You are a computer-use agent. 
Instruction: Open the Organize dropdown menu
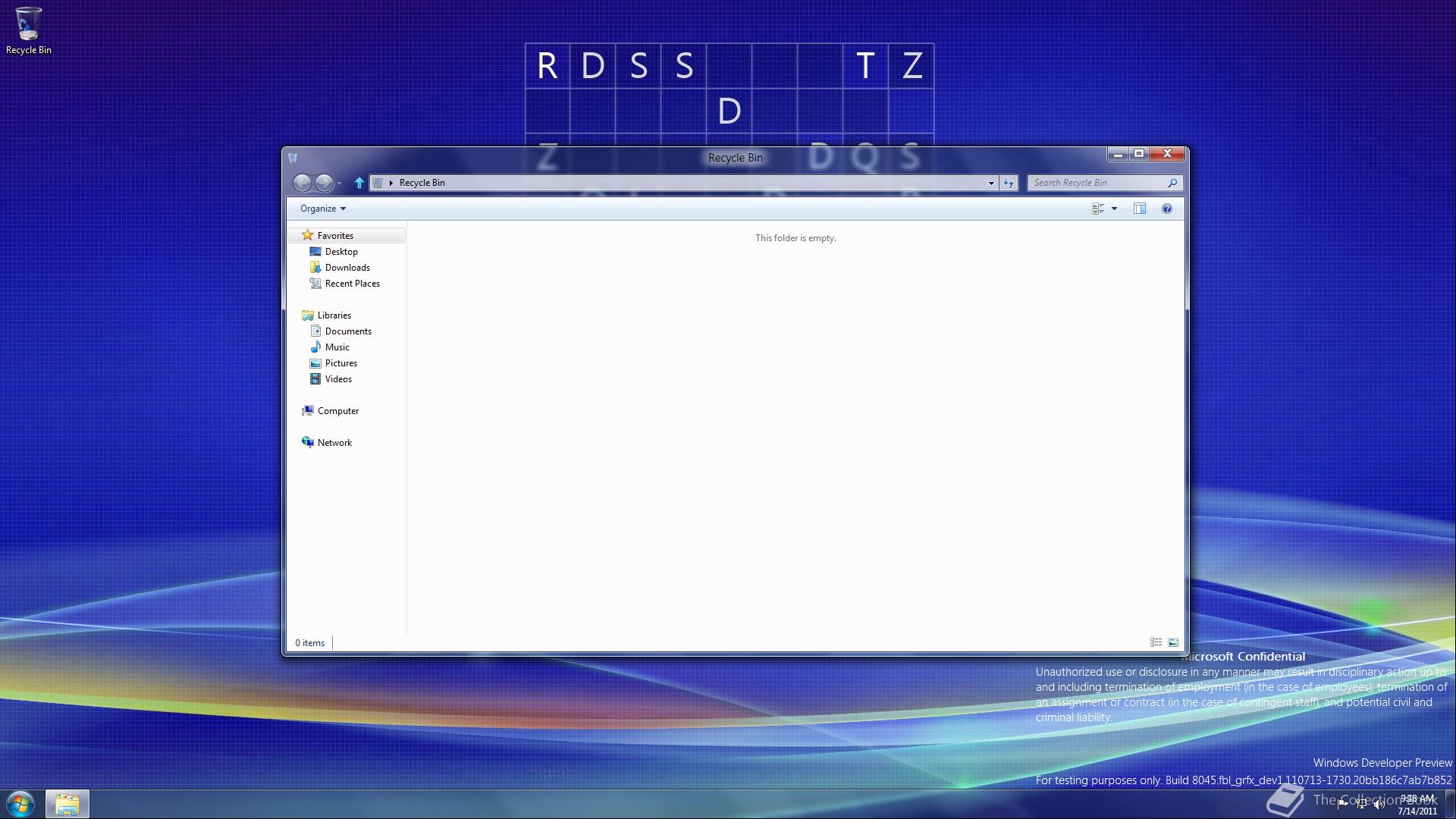pyautogui.click(x=322, y=209)
